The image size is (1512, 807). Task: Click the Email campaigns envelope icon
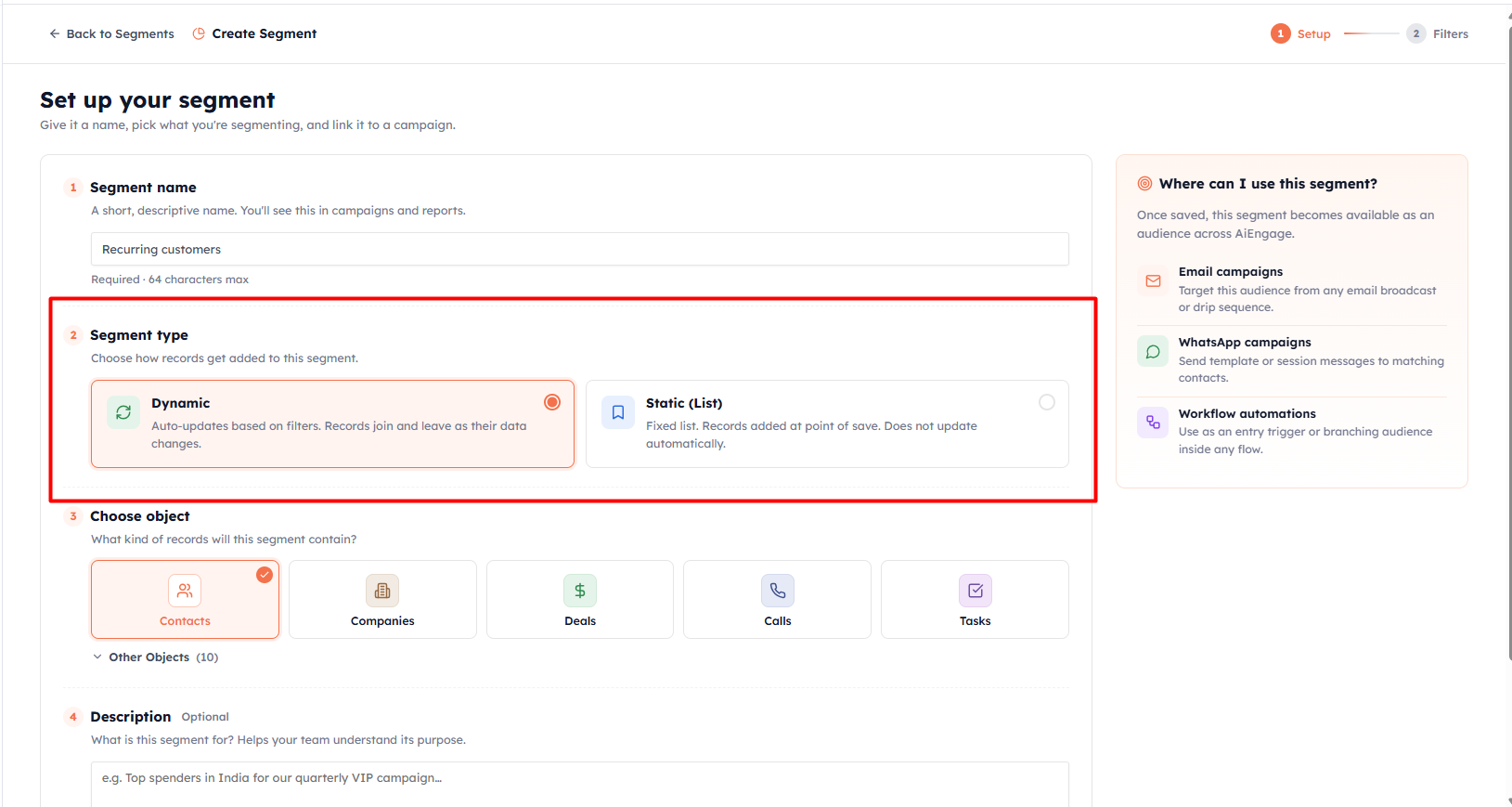click(1153, 280)
